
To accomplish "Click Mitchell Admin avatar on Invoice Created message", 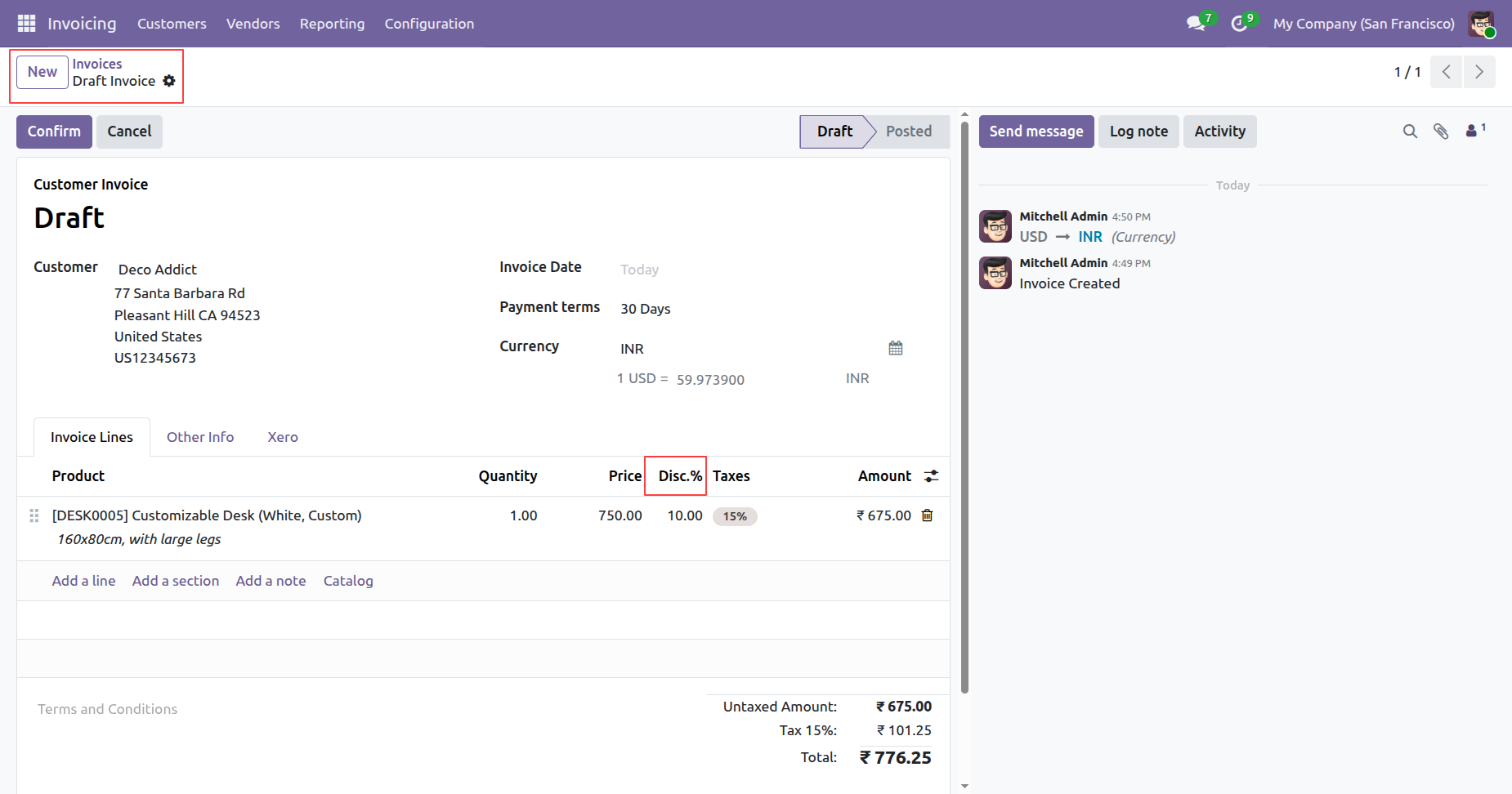I will pos(995,273).
